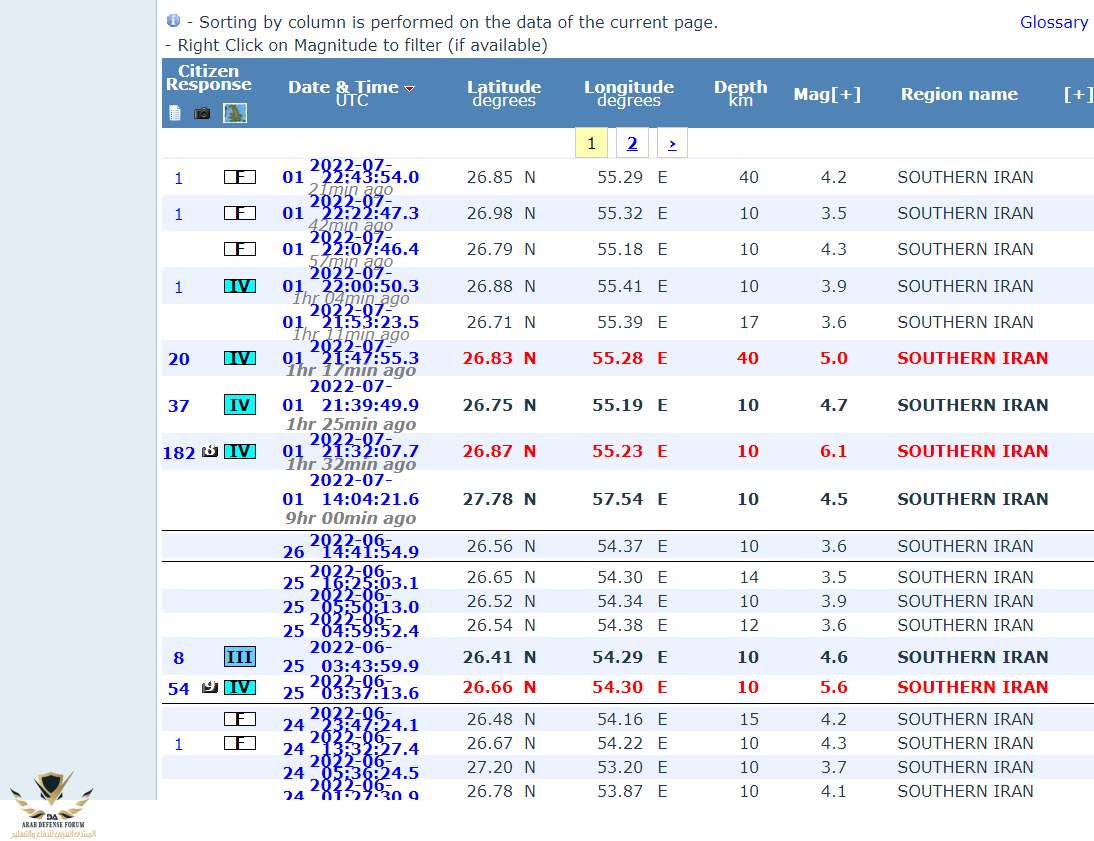Open the 16:25:03.1 earthquake link
This screenshot has width=1094, height=841.
coord(350,577)
